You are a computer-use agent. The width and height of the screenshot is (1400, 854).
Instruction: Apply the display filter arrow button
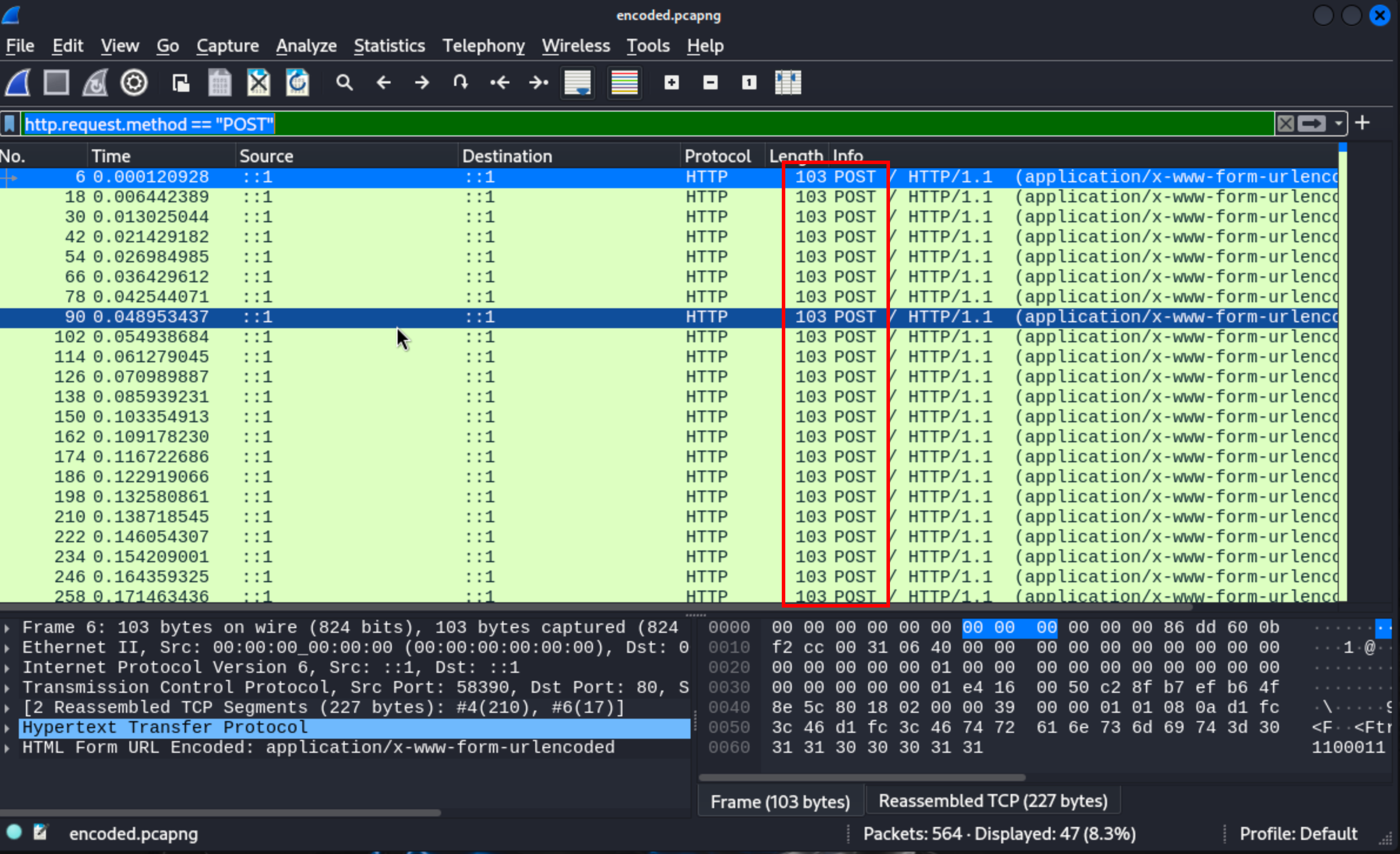pos(1312,124)
